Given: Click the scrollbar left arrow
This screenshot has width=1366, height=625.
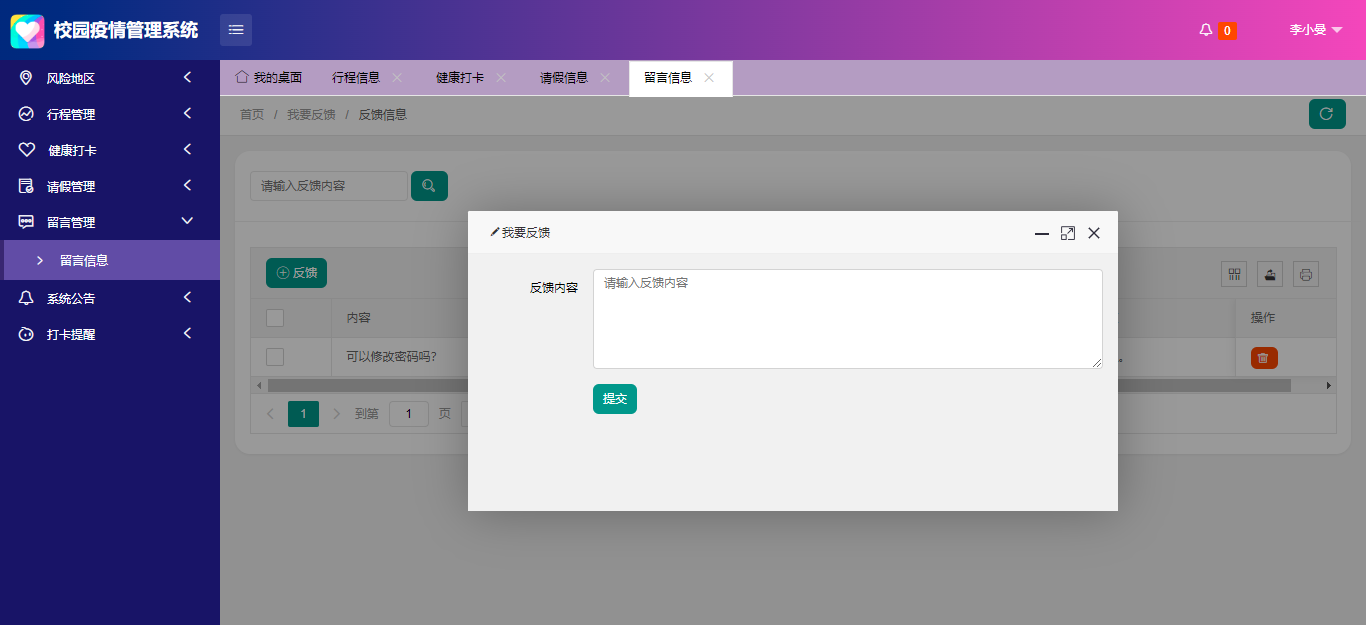Looking at the screenshot, I should point(259,385).
